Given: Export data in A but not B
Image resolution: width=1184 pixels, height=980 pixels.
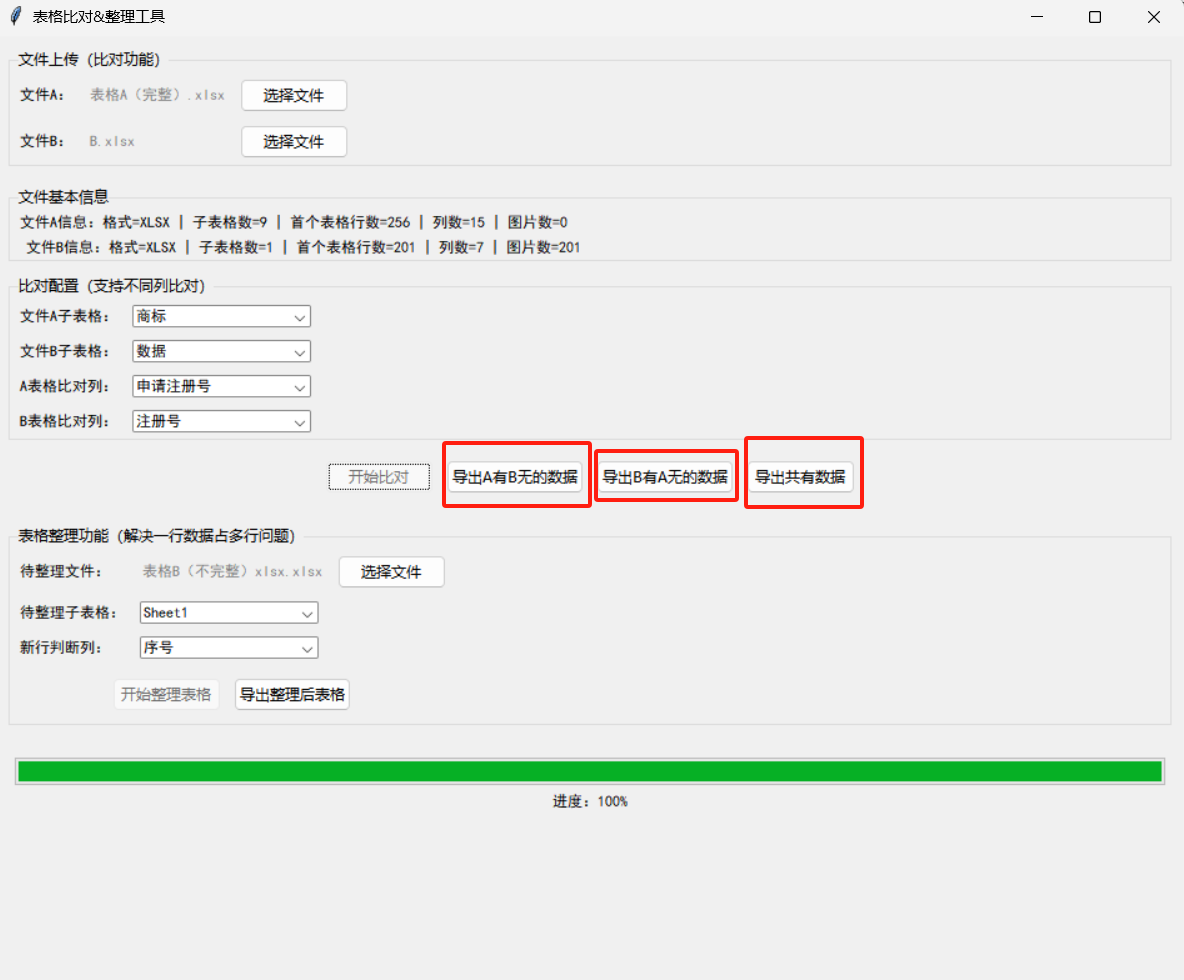Looking at the screenshot, I should pos(515,477).
